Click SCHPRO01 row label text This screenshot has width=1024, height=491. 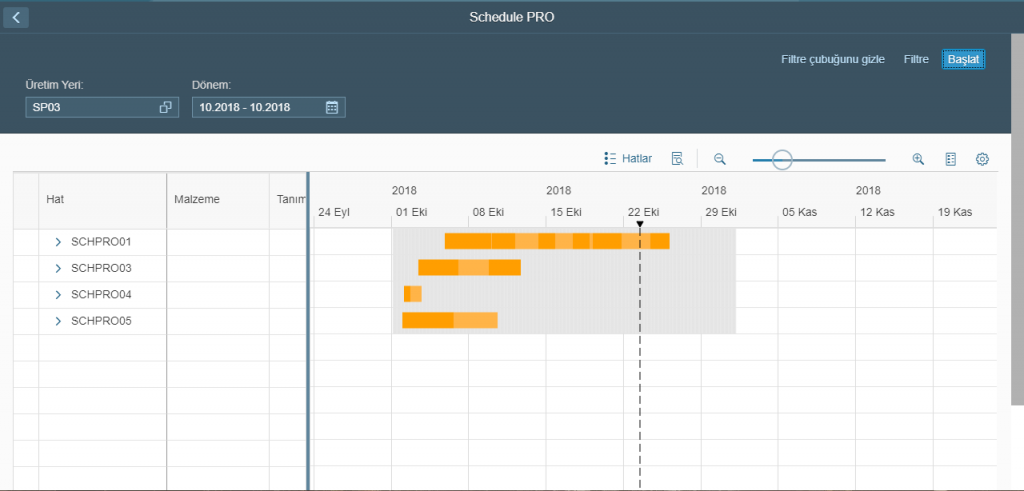[101, 242]
